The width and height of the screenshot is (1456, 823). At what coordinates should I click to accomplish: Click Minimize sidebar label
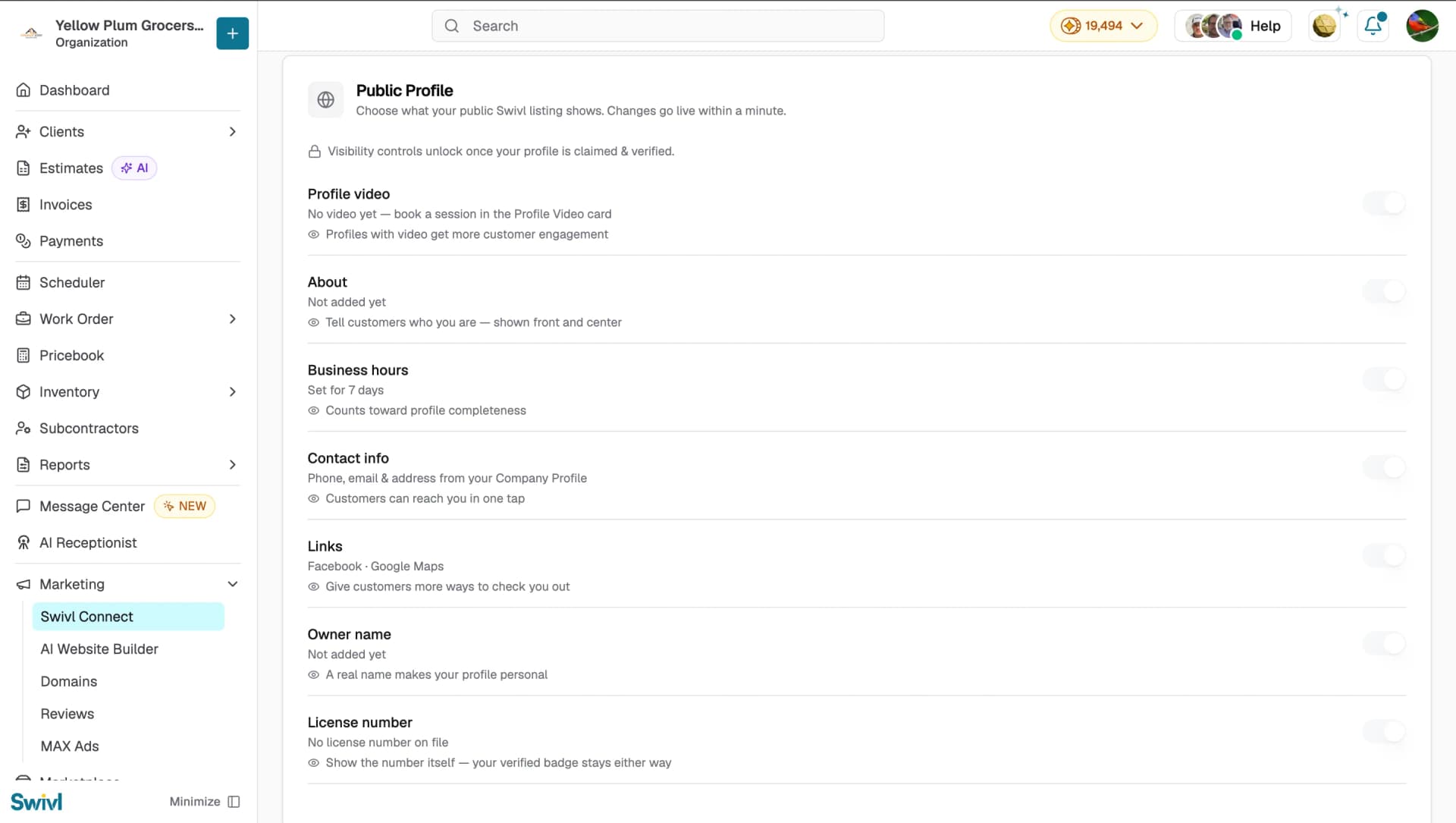pos(195,802)
